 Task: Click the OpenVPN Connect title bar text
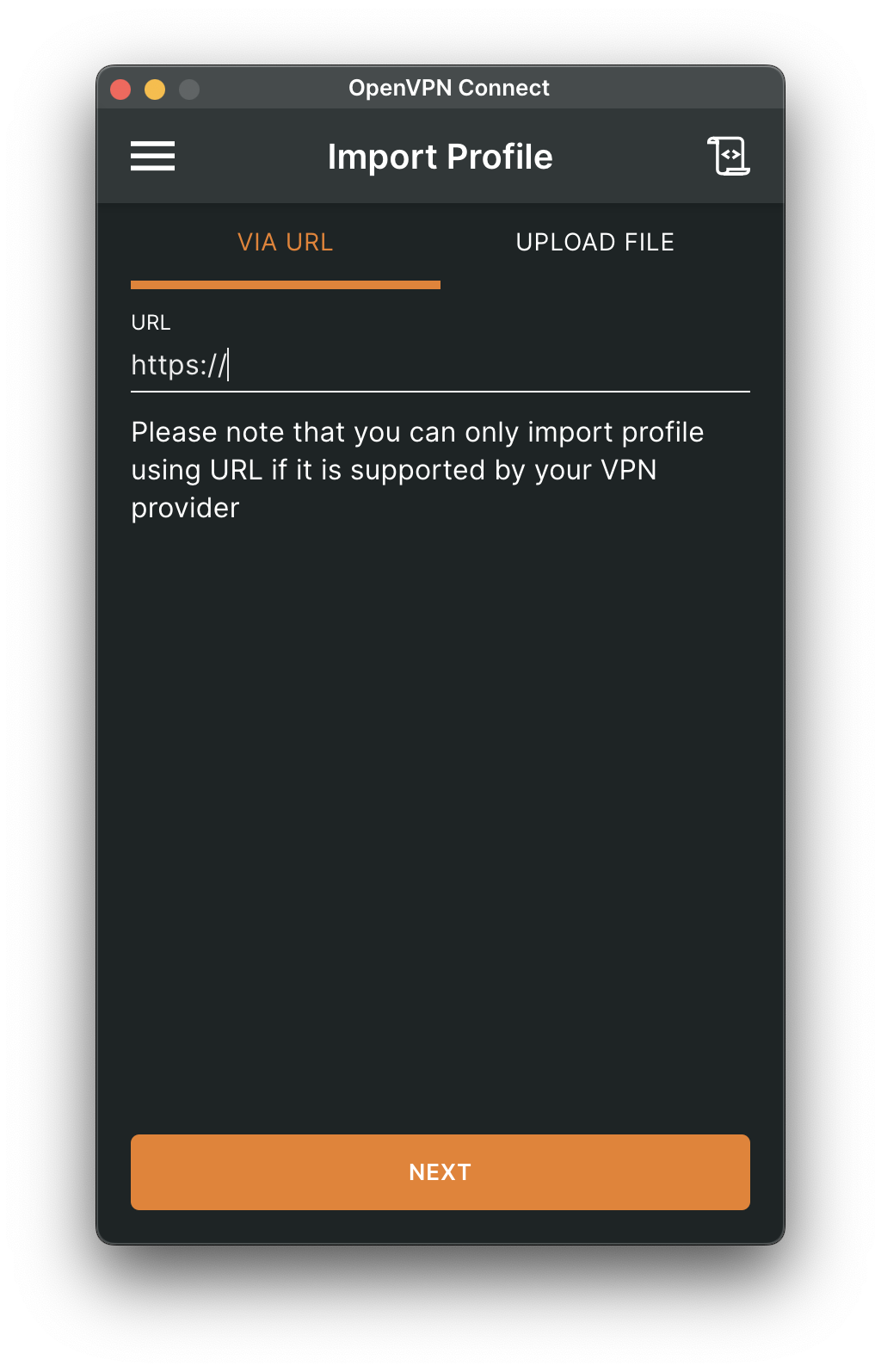pyautogui.click(x=448, y=88)
